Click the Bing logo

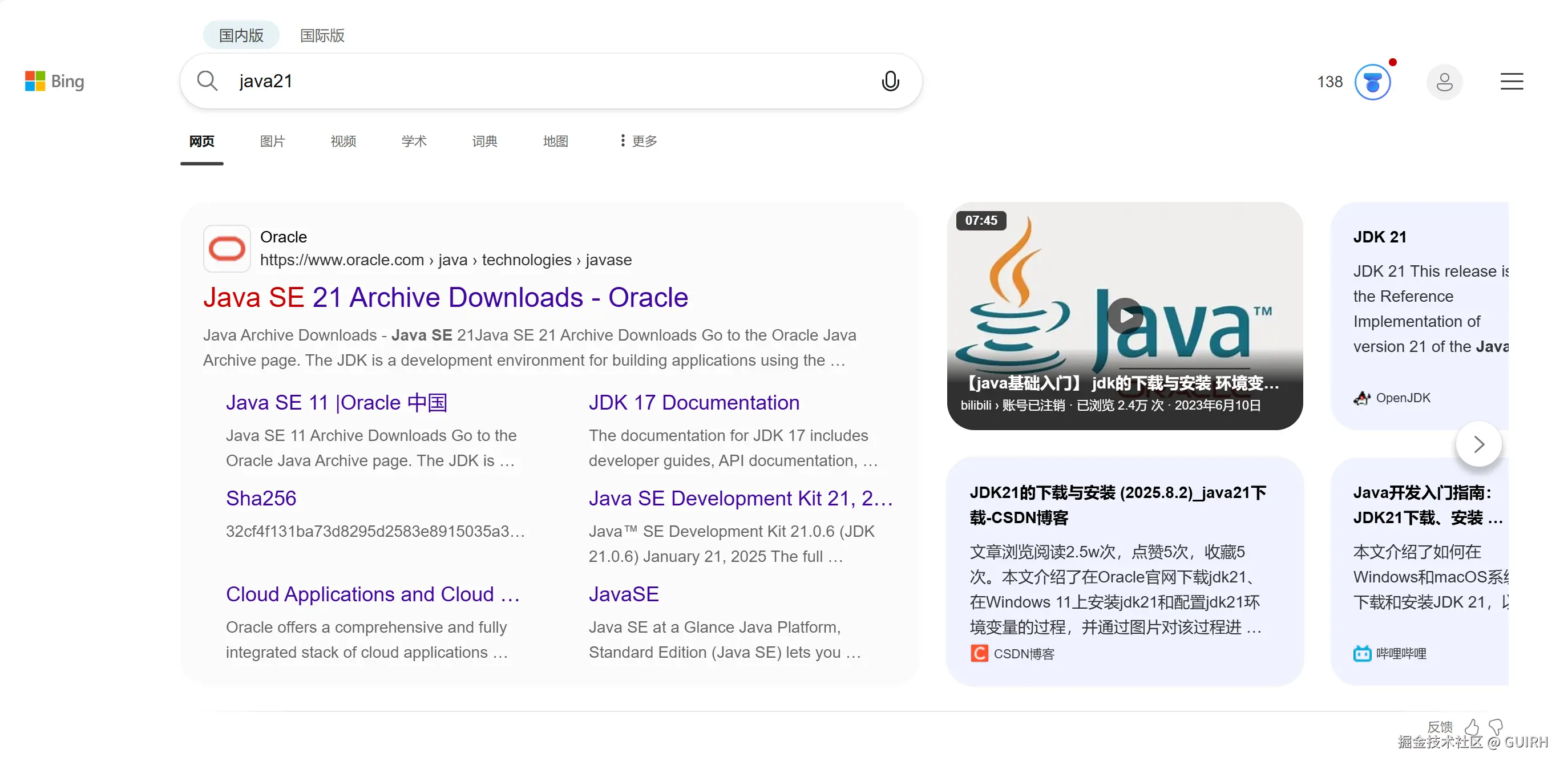[x=54, y=81]
